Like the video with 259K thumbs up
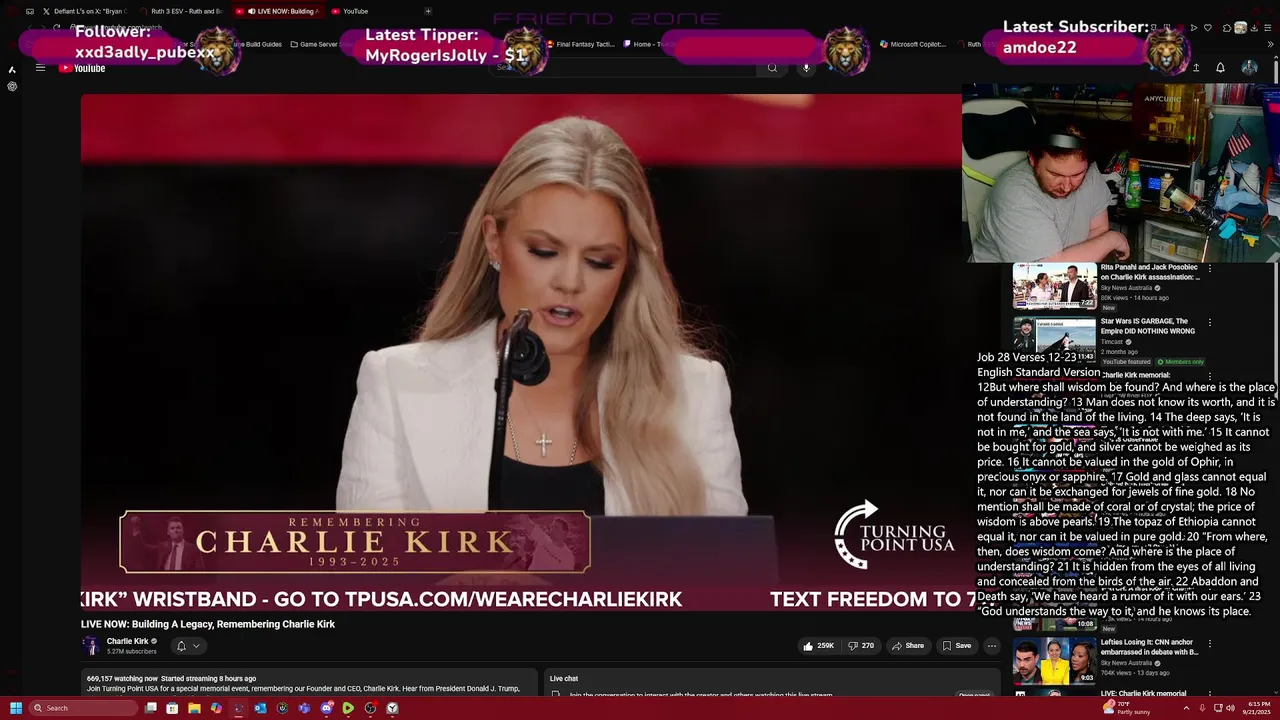 point(818,646)
